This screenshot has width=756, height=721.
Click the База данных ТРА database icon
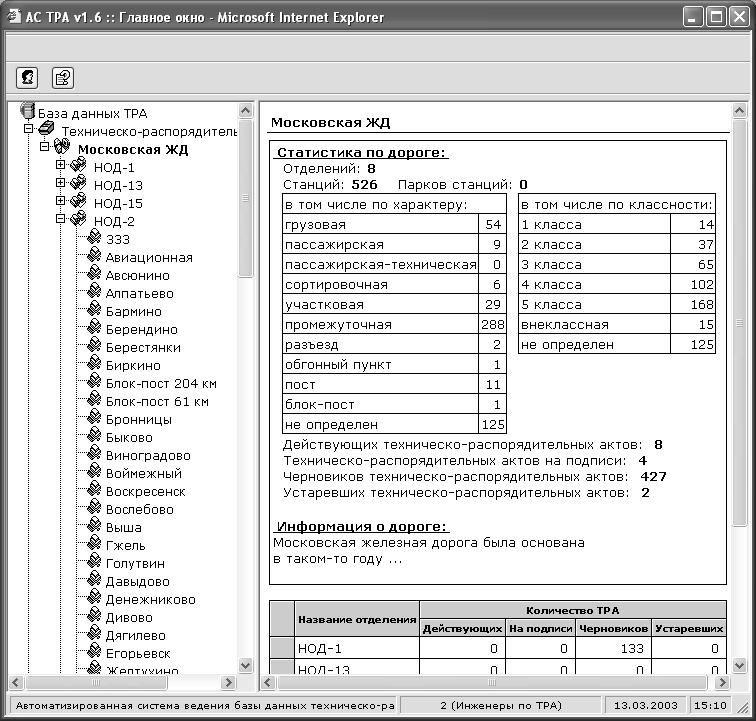[x=27, y=111]
